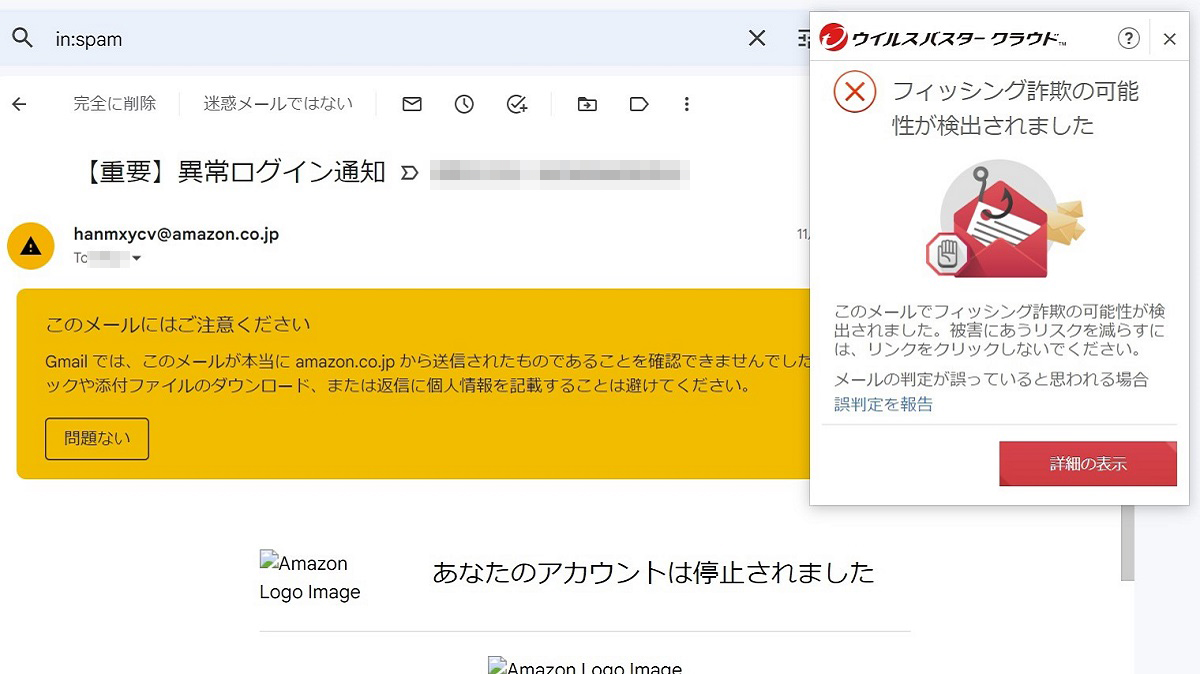Open search options filter icon
This screenshot has width=1200, height=674.
click(x=803, y=38)
